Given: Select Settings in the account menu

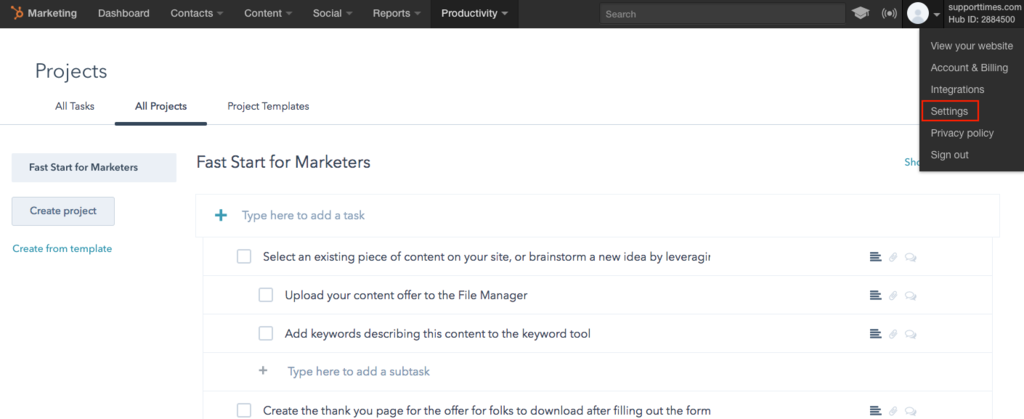Looking at the screenshot, I should pyautogui.click(x=950, y=111).
